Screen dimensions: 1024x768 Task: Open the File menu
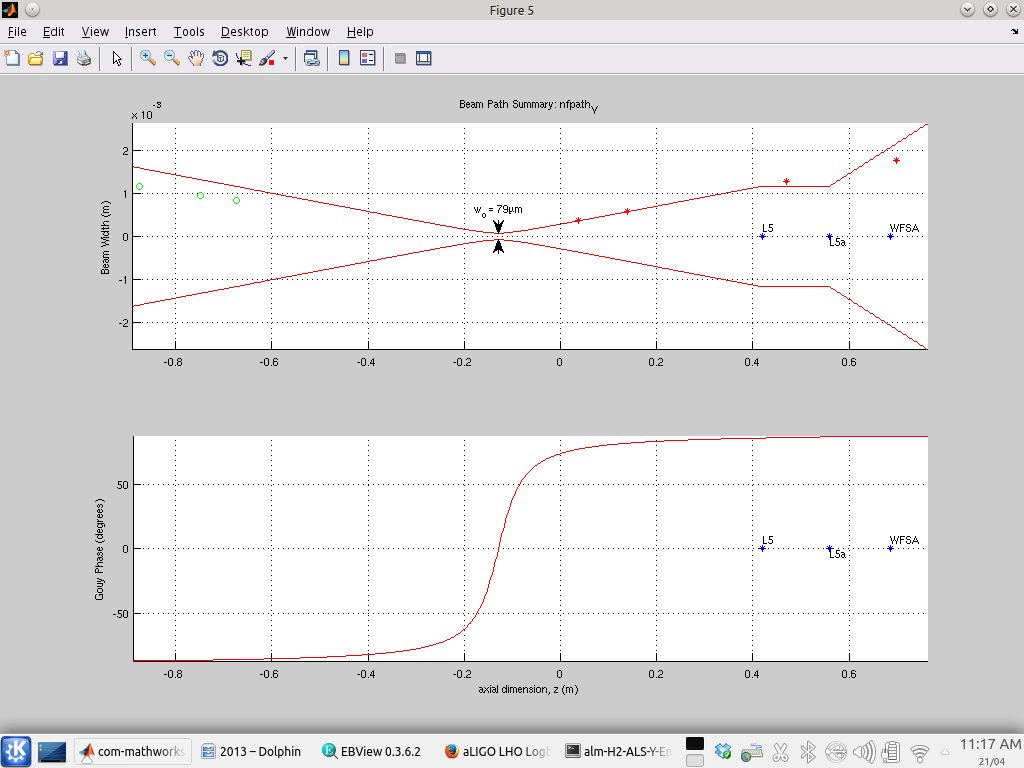click(x=17, y=31)
